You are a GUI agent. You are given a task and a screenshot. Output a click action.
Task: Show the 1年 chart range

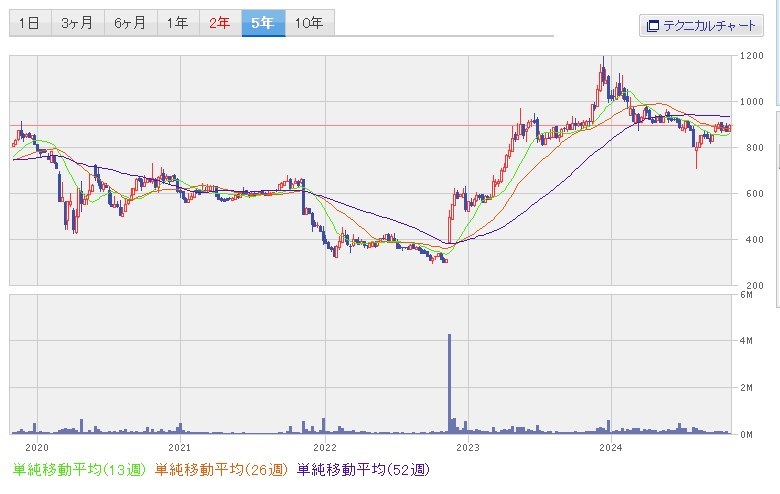pos(177,23)
